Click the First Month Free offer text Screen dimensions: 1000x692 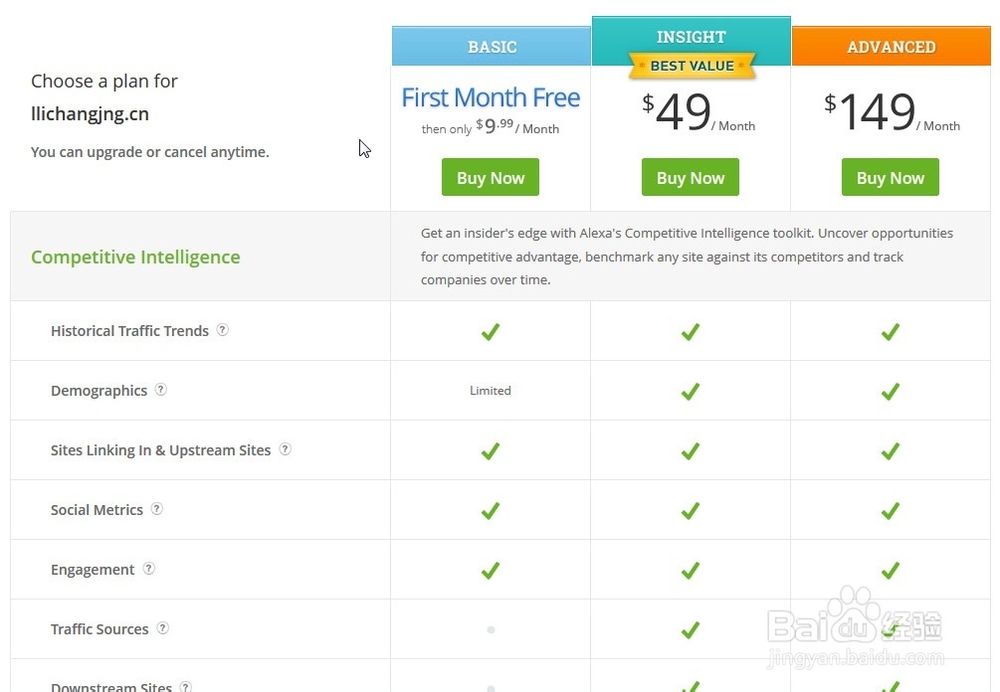tap(490, 98)
